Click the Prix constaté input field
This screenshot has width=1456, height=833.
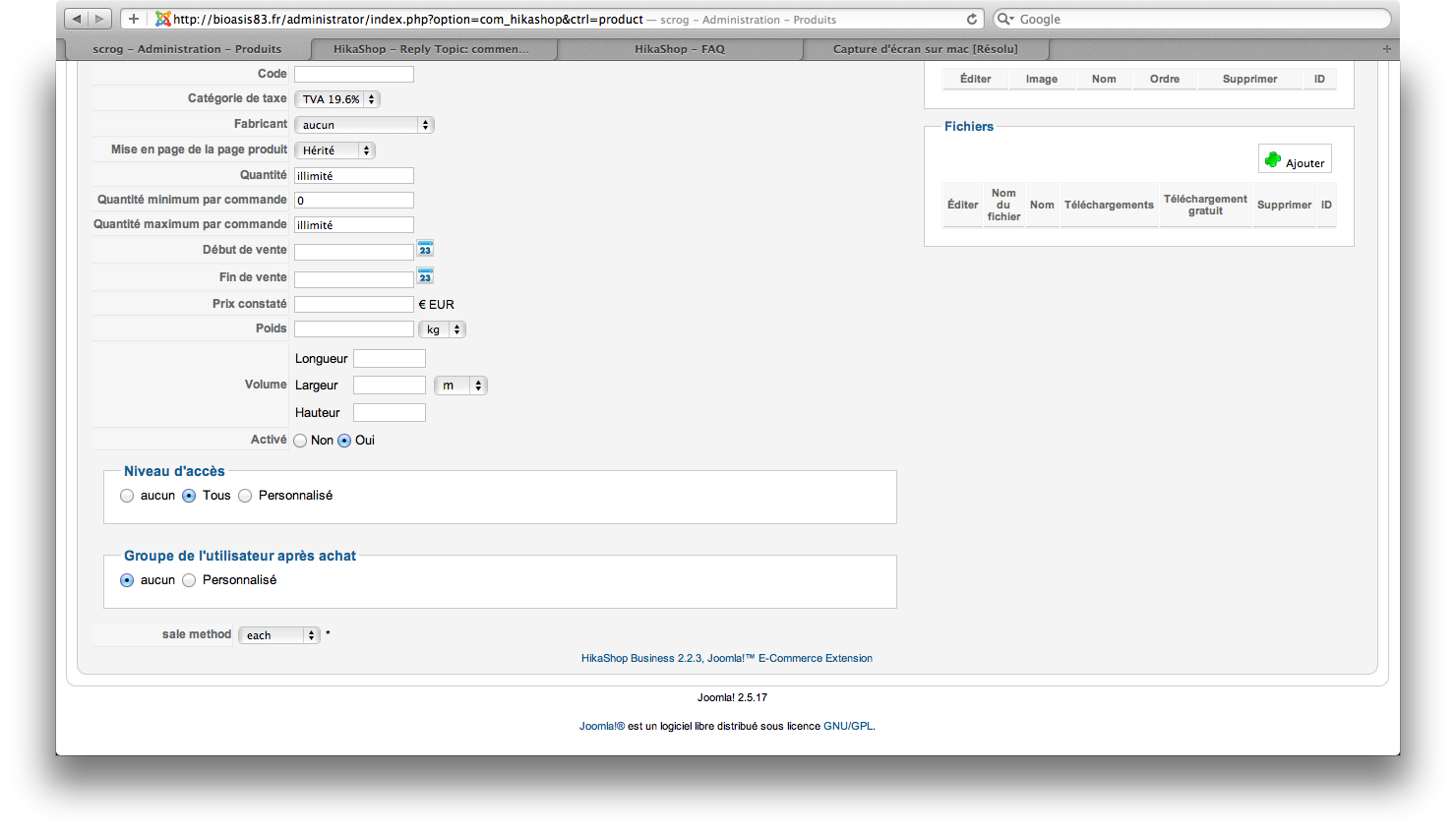pyautogui.click(x=354, y=304)
